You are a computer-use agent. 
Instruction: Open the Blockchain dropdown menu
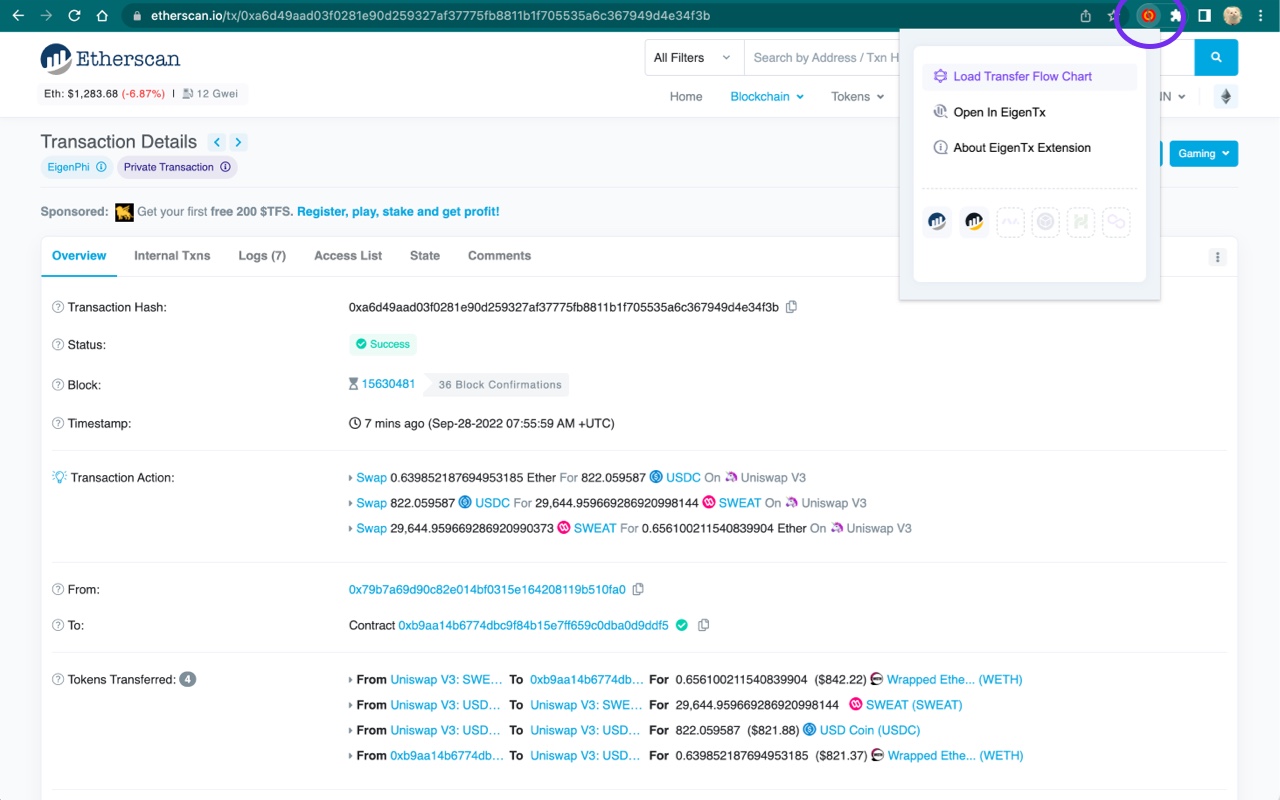coord(766,97)
